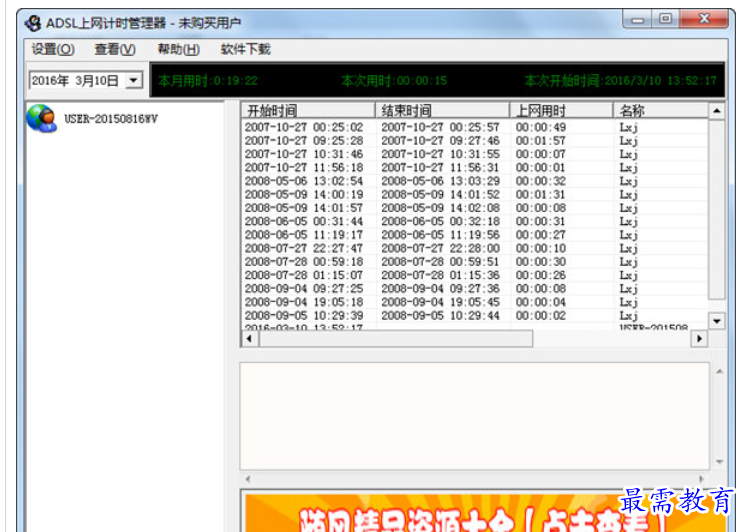Click duration cell 00:00:02
The width and height of the screenshot is (742, 532).
541,316
